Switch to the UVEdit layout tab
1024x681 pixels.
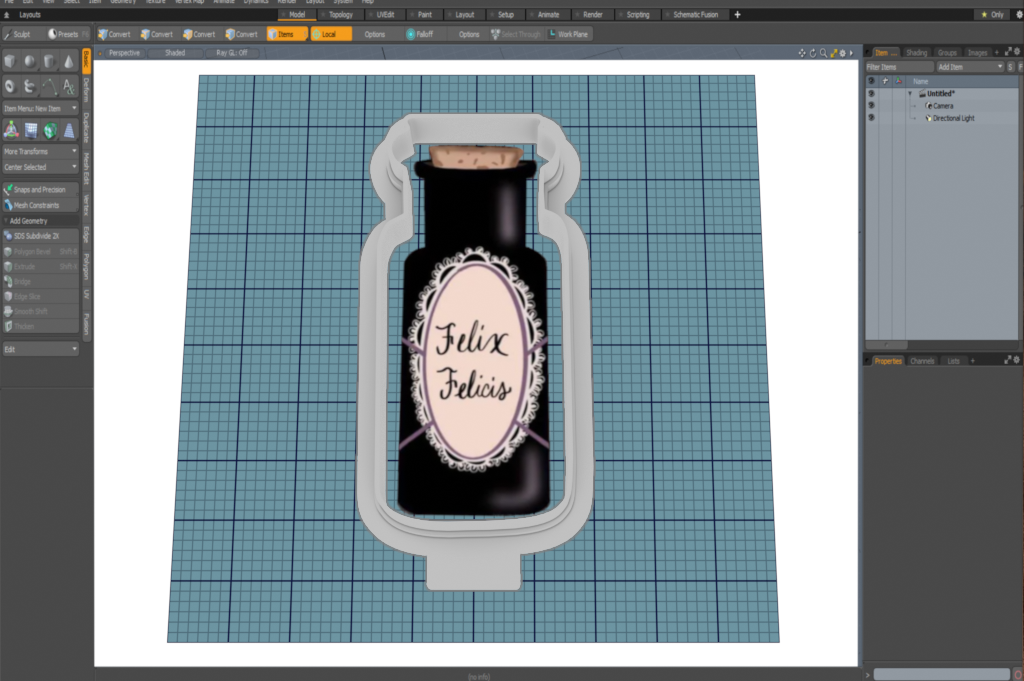coord(386,15)
